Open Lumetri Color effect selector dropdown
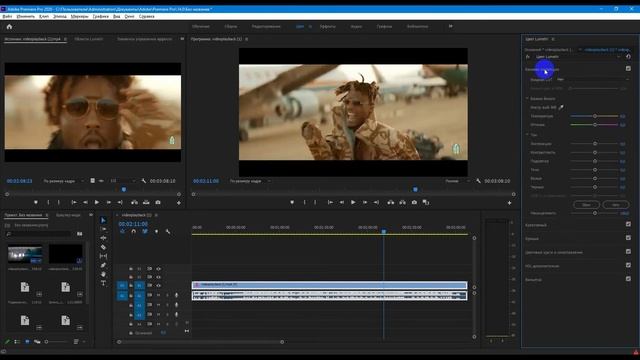 tap(578, 57)
